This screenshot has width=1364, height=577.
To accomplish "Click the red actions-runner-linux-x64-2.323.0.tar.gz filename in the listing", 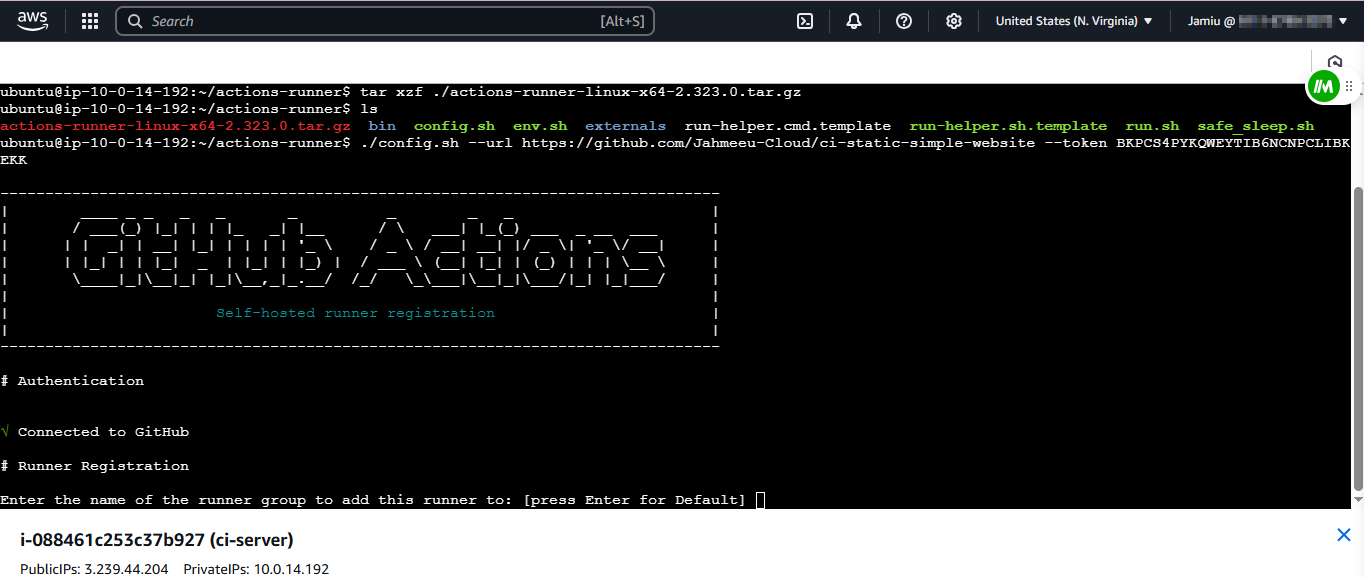I will pos(175,126).
